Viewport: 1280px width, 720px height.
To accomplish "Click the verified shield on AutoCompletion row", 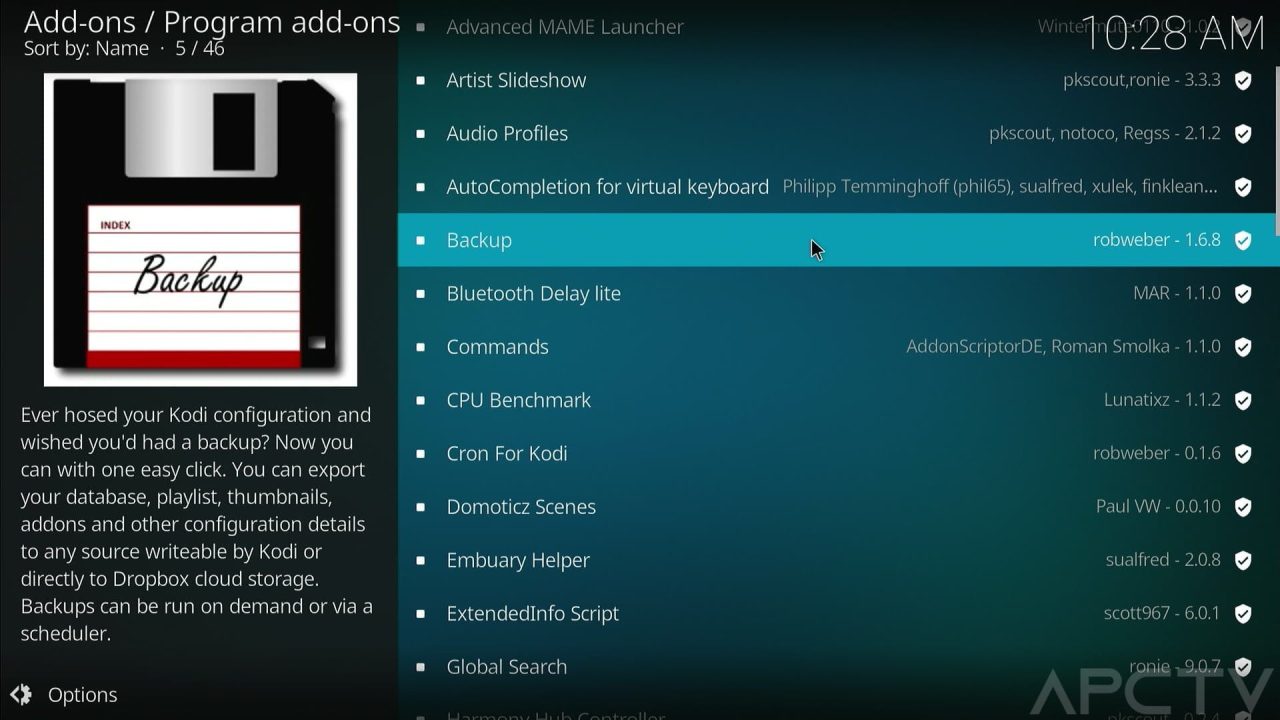I will [x=1243, y=187].
